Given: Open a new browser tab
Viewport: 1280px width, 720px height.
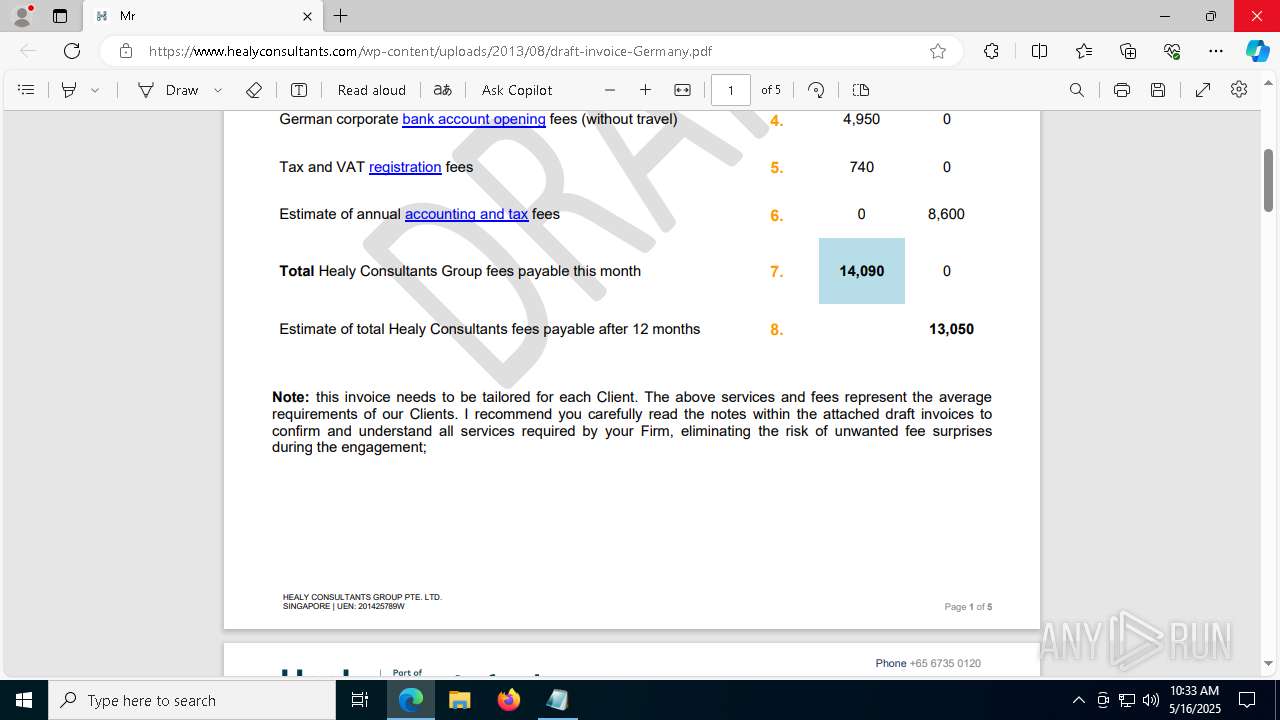Looking at the screenshot, I should tap(341, 16).
